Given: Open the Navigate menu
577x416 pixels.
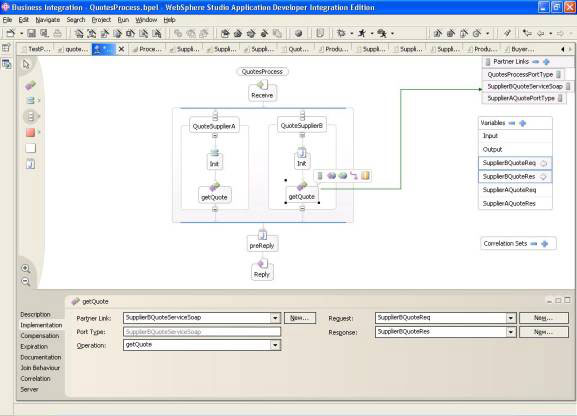Looking at the screenshot, I should tap(47, 20).
